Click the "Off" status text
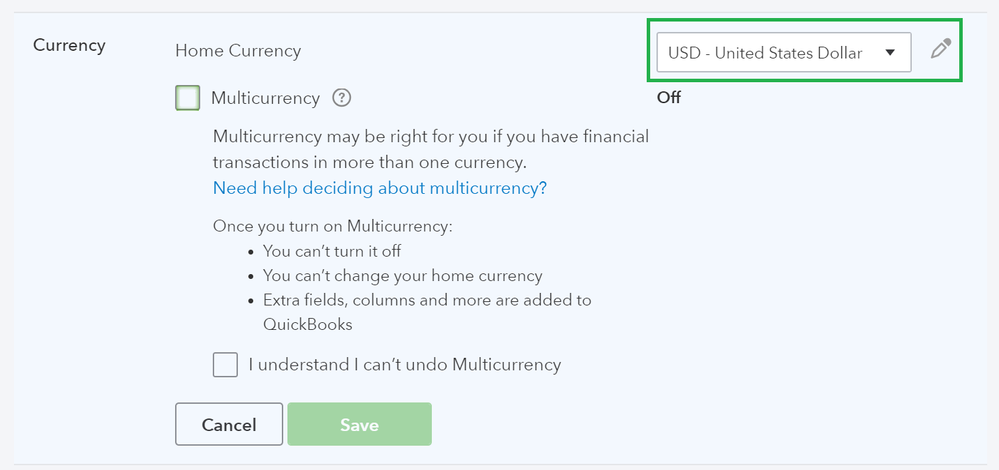Viewport: 999px width, 470px height. click(669, 98)
